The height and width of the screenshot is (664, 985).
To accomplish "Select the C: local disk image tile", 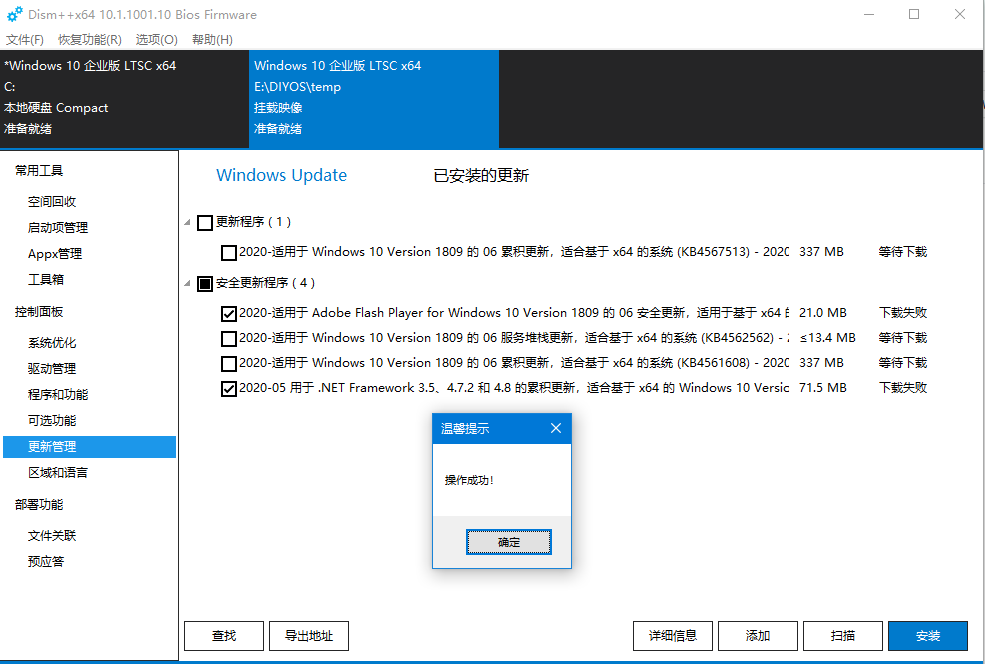I will [x=124, y=97].
